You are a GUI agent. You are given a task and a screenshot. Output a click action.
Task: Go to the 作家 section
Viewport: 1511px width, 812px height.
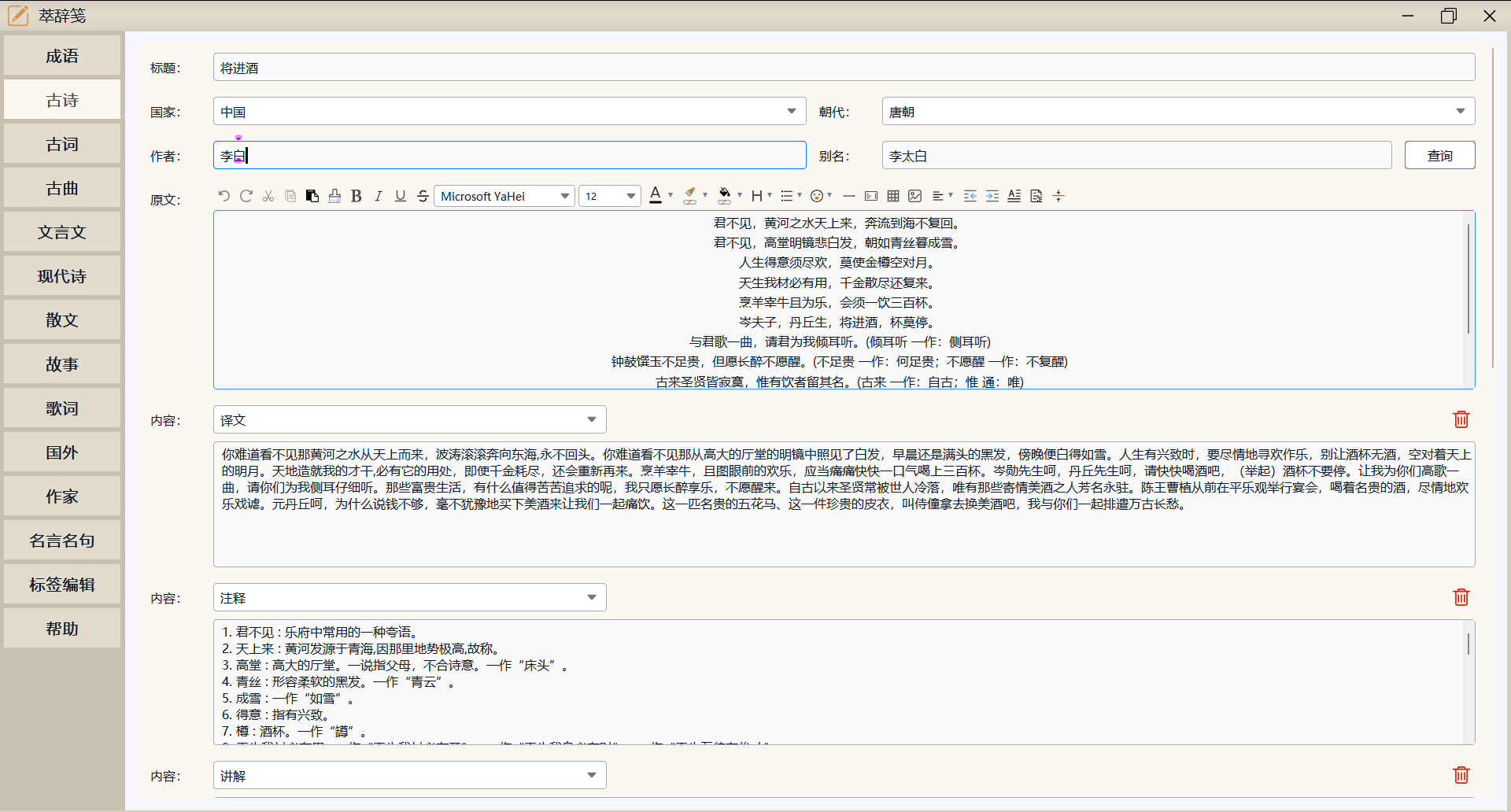point(62,496)
